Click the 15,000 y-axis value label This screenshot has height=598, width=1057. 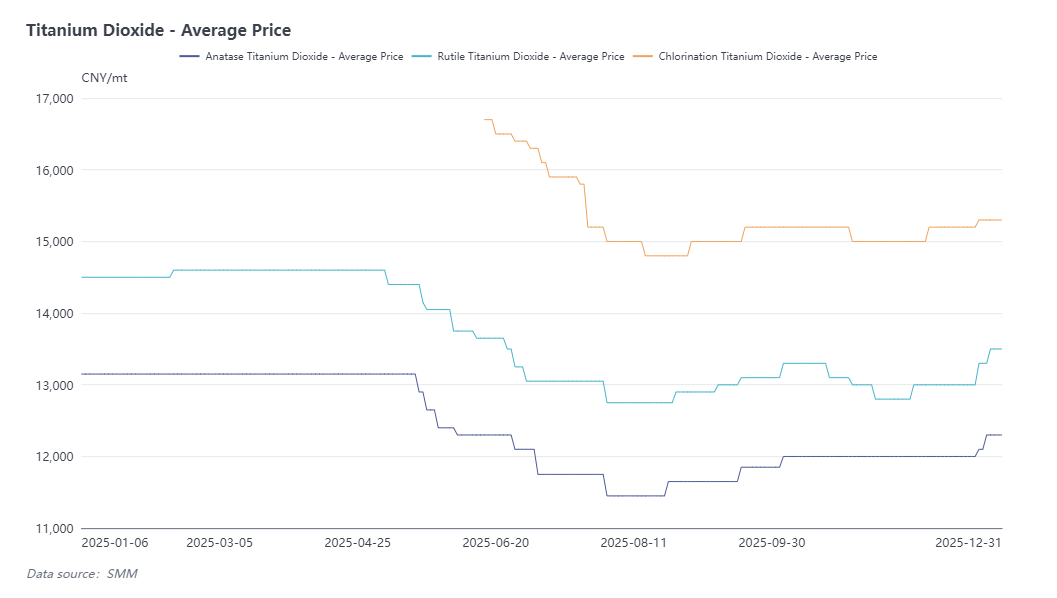(x=55, y=242)
